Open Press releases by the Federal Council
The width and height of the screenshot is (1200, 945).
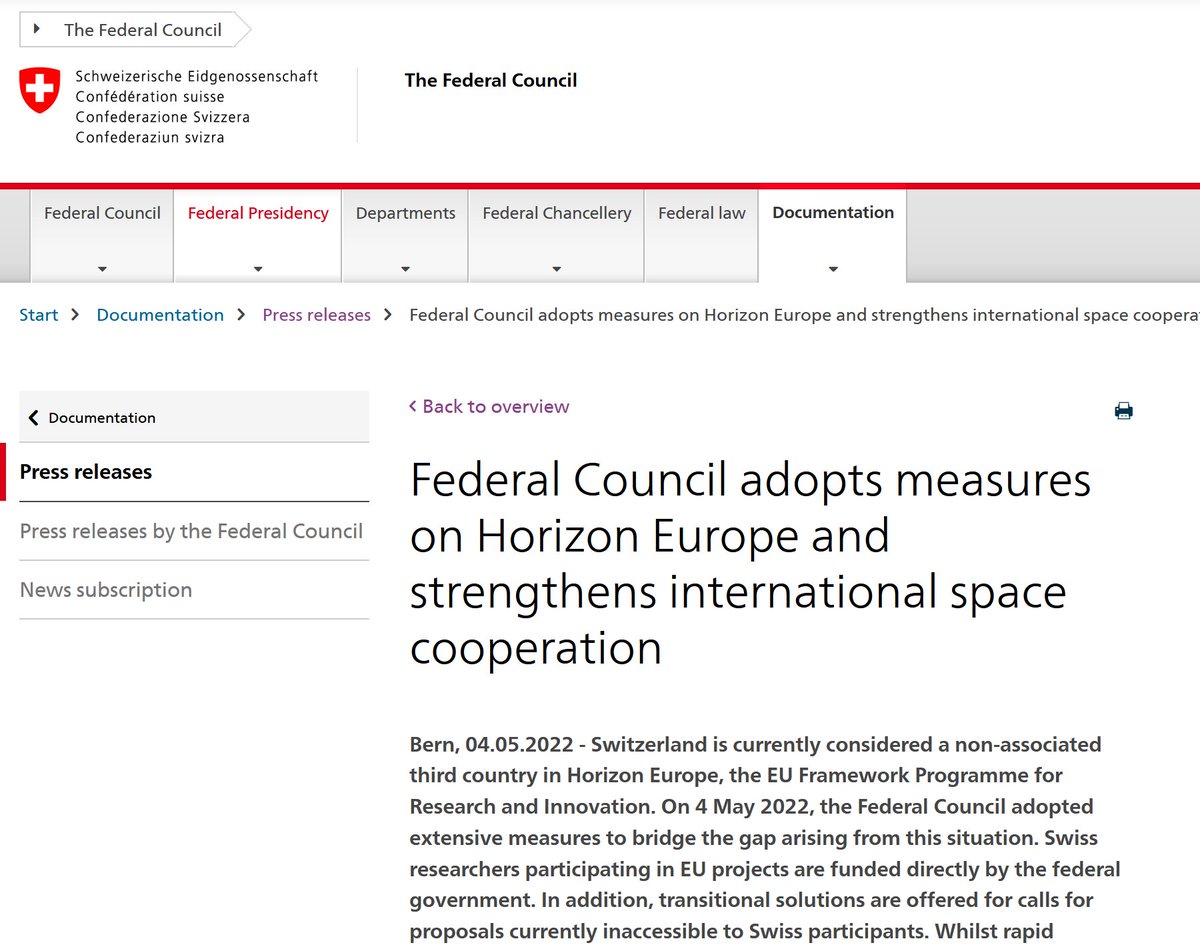tap(194, 531)
